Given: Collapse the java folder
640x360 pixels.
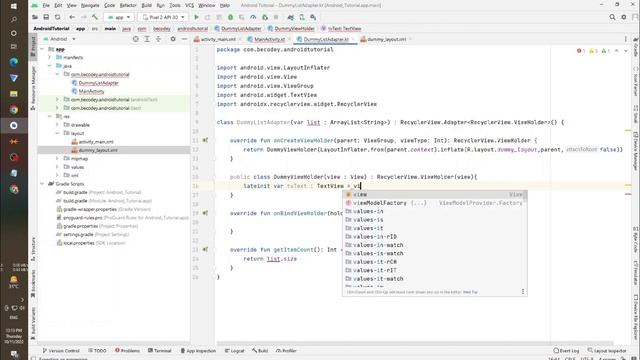Looking at the screenshot, I should 50,66.
